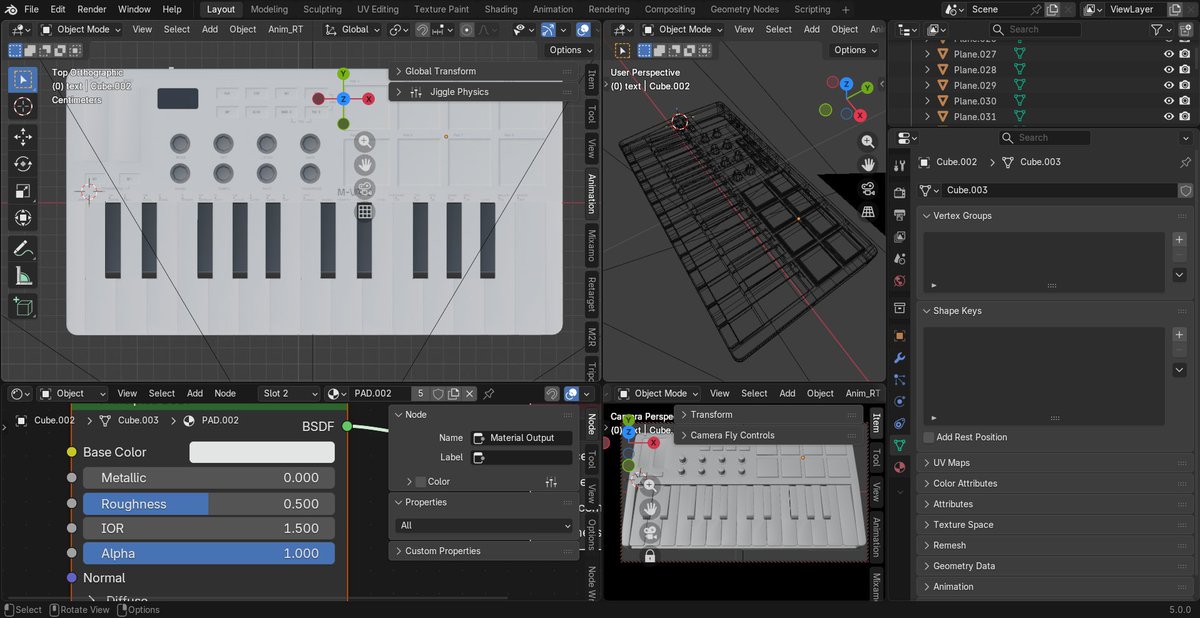Toggle fake user shield for PAD.002 material

point(438,394)
